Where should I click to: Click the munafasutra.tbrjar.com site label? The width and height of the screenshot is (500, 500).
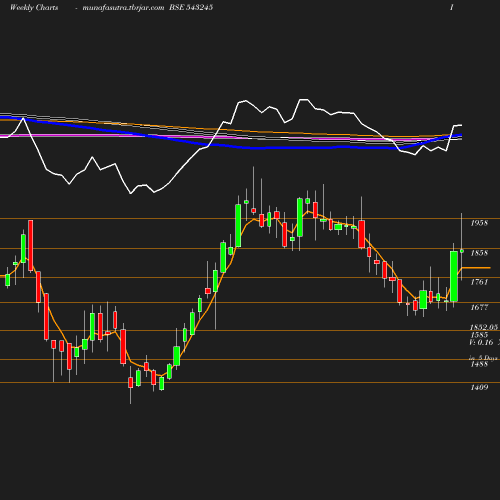[123, 8]
